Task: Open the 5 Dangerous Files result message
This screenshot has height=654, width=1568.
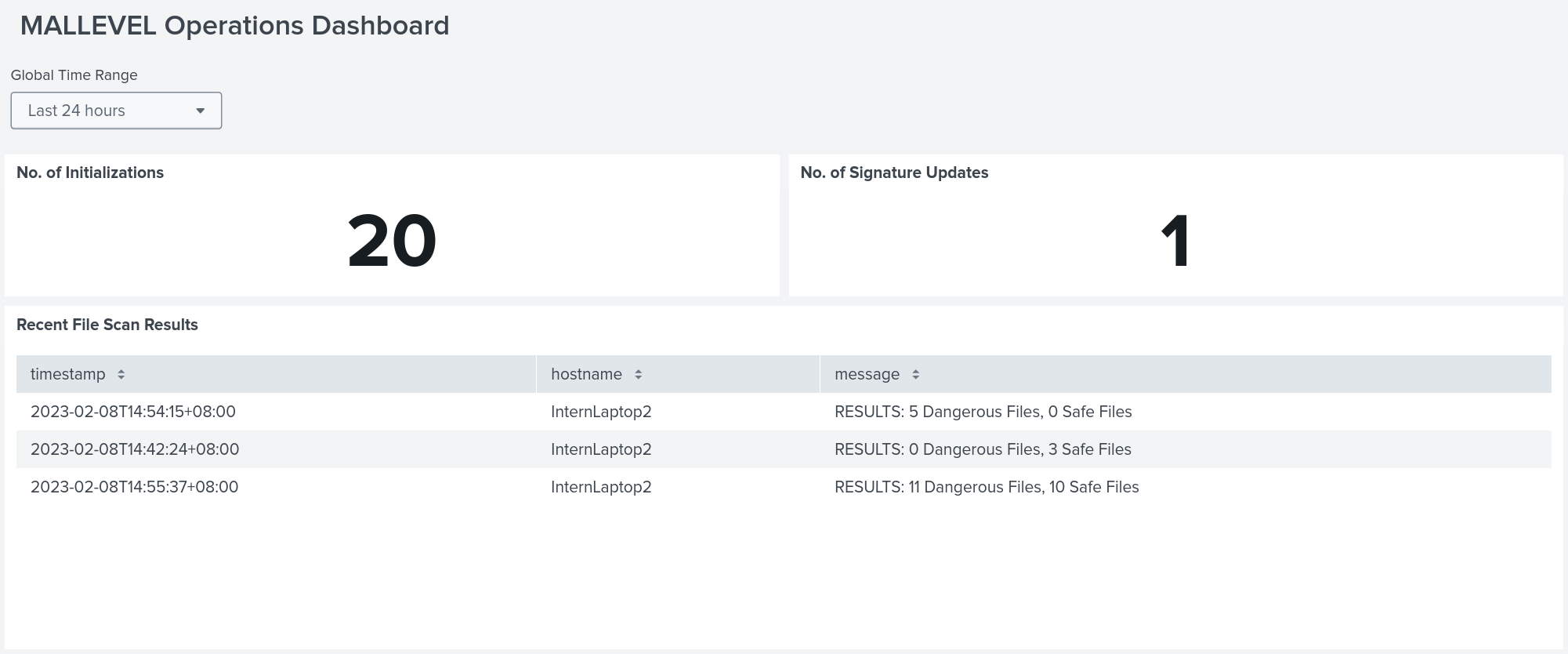Action: [983, 412]
